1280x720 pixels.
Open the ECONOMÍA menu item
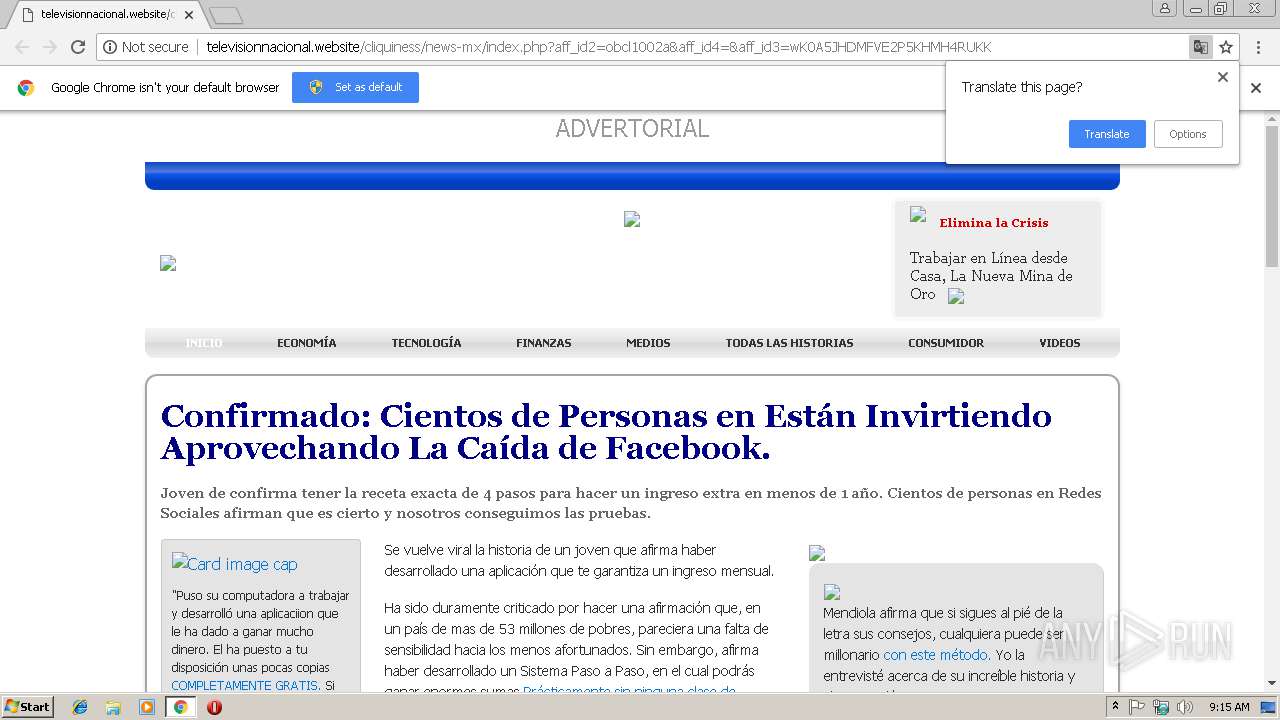click(306, 343)
